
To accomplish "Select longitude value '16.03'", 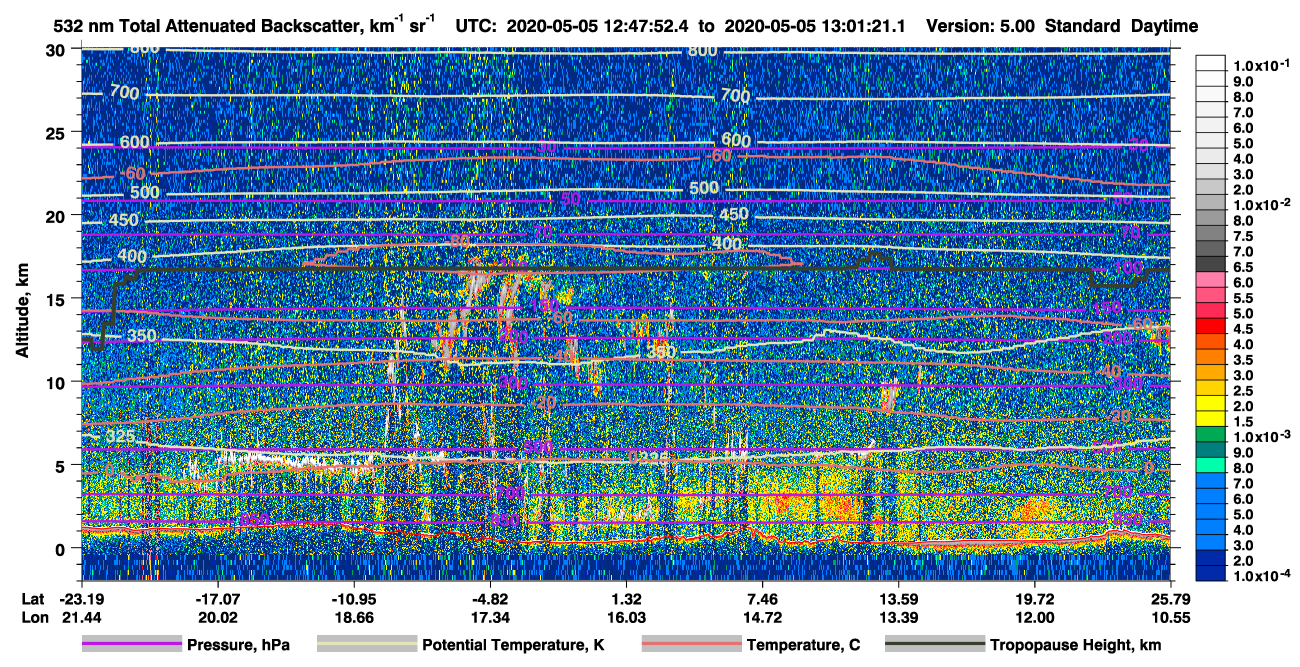I will click(x=626, y=617).
